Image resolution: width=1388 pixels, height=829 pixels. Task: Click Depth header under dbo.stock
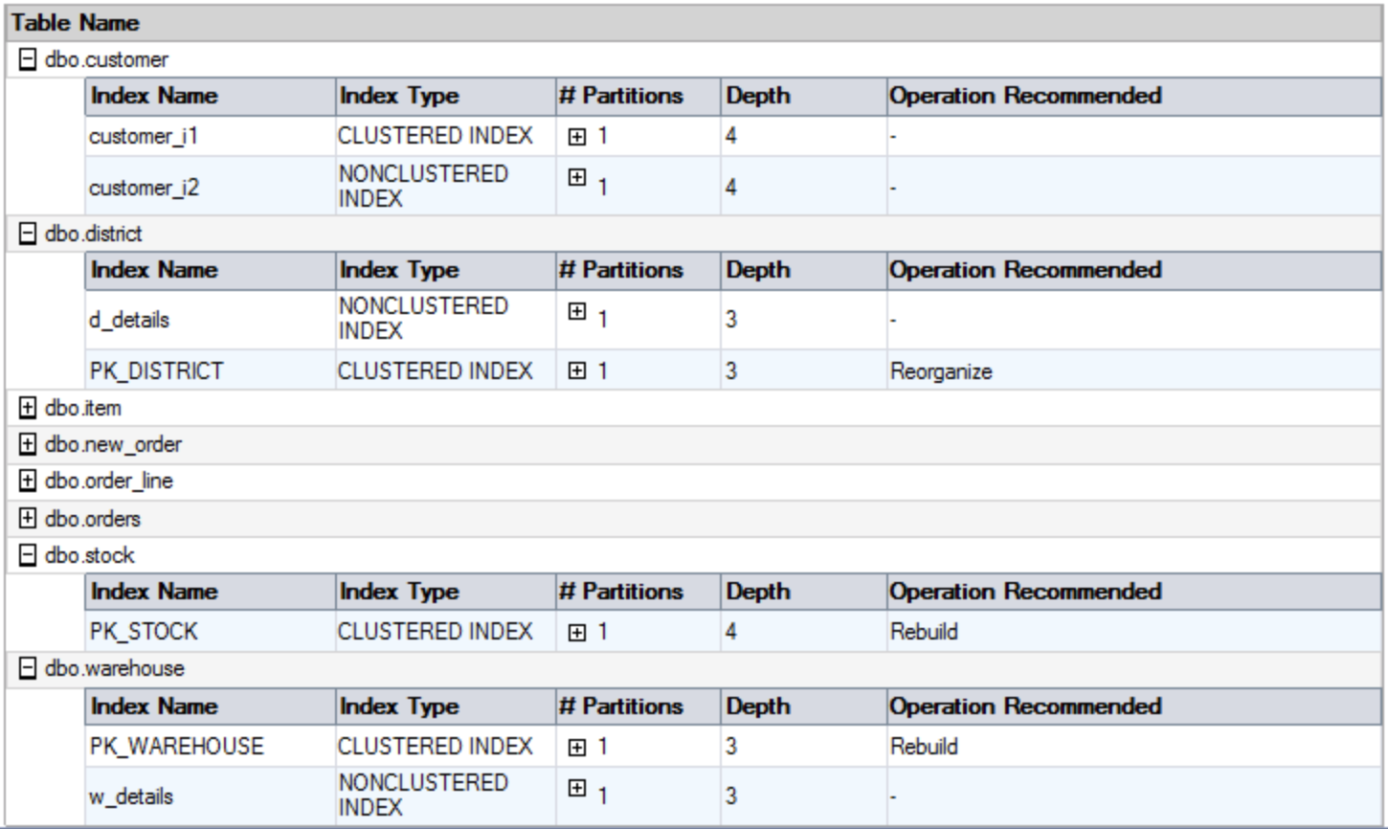coord(802,592)
